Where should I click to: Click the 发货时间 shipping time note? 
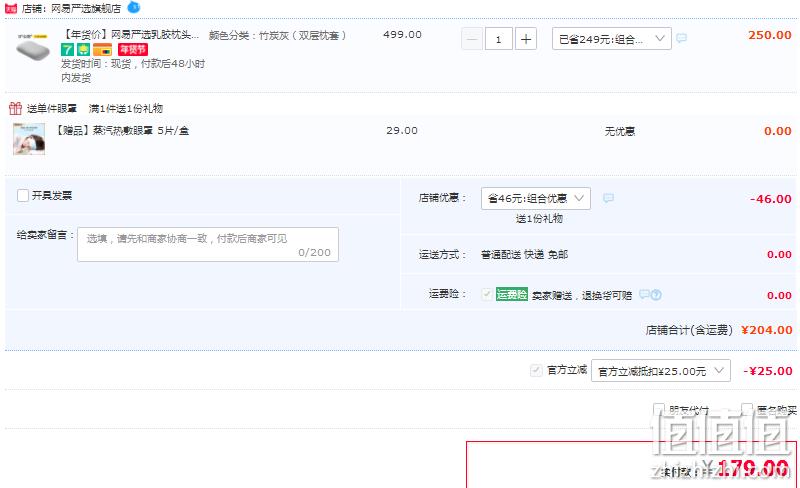tap(133, 70)
